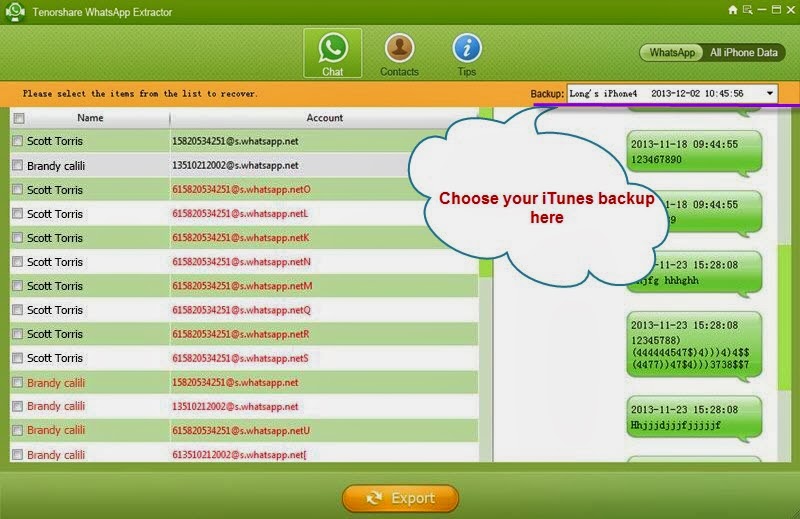Check red Brandy calili row 15820534251@s.whatsapp.net
Screen dimensions: 800x519
(x=18, y=382)
